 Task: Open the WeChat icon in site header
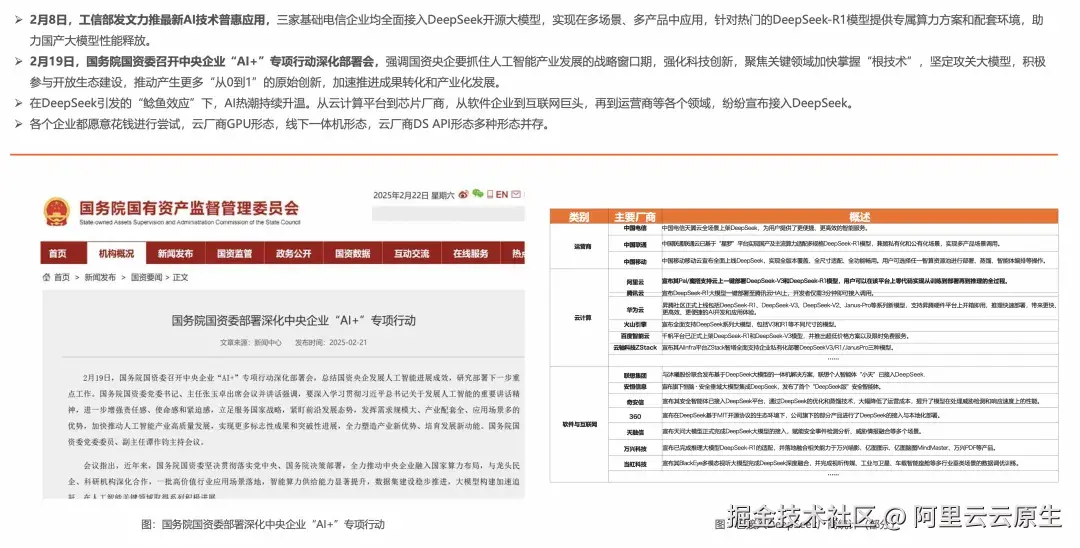click(x=477, y=194)
